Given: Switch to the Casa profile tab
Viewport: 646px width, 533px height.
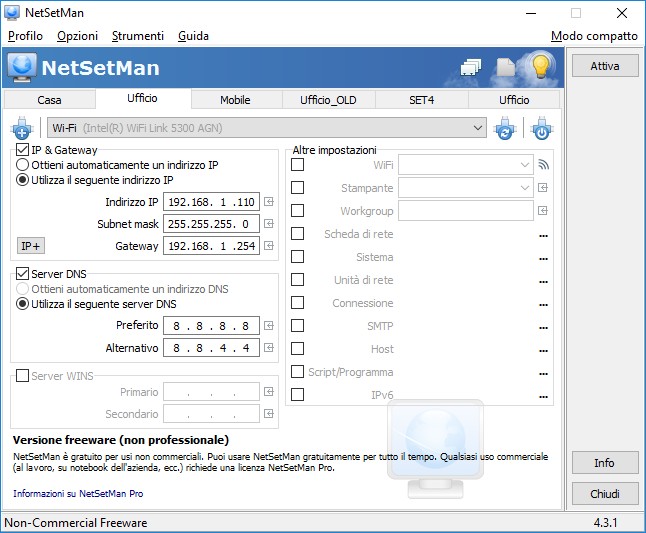Looking at the screenshot, I should point(49,100).
